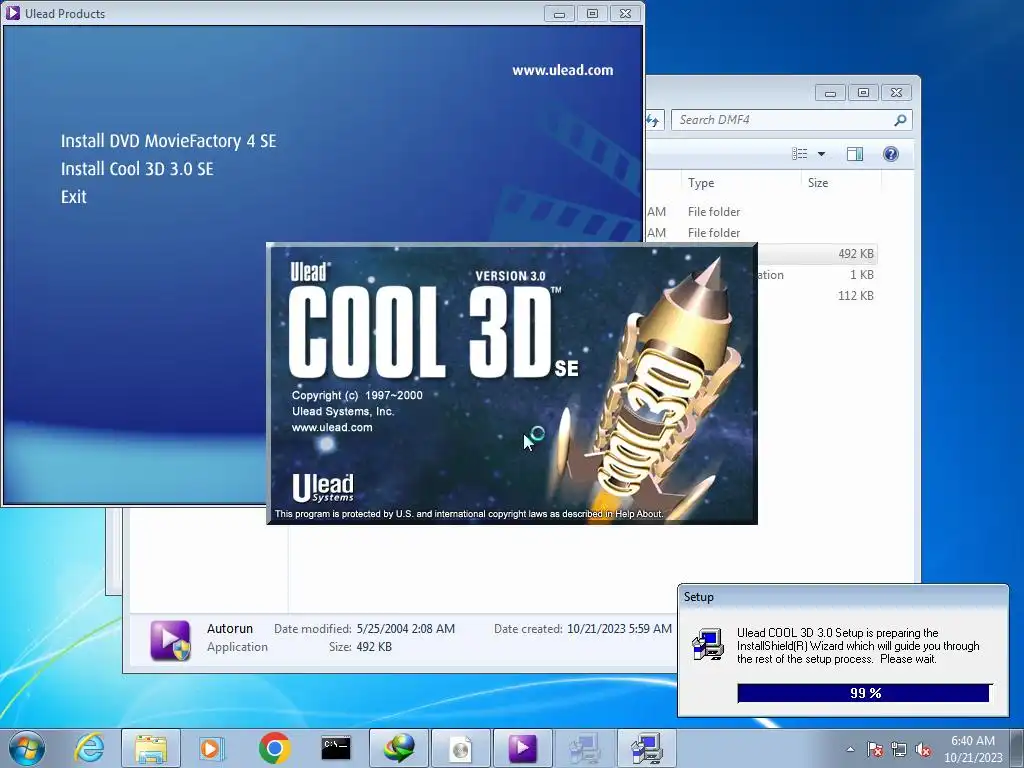Switch to the InstallShield Setup taskbar icon
The width and height of the screenshot is (1024, 768).
646,748
